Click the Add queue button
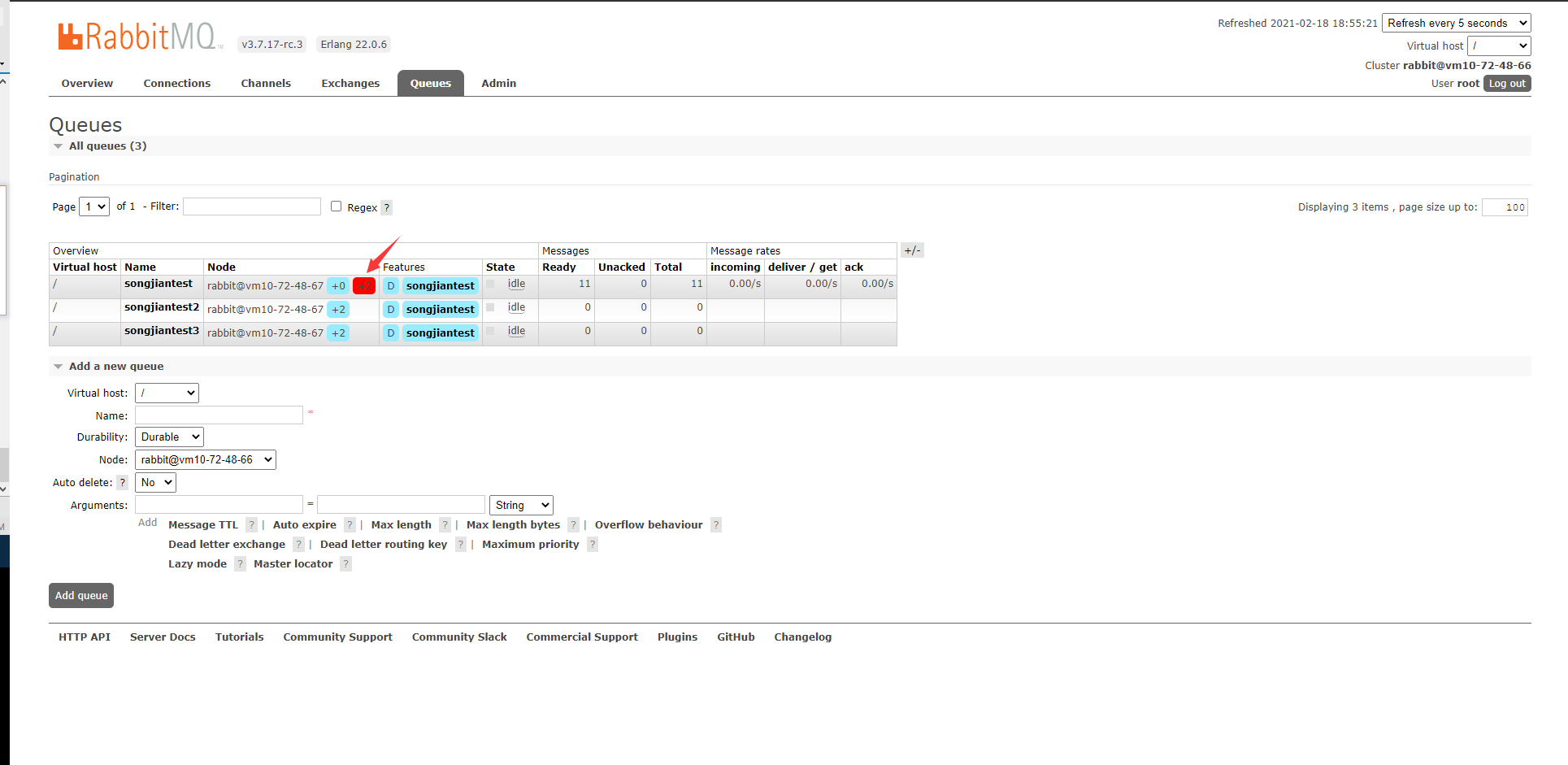 pyautogui.click(x=81, y=596)
